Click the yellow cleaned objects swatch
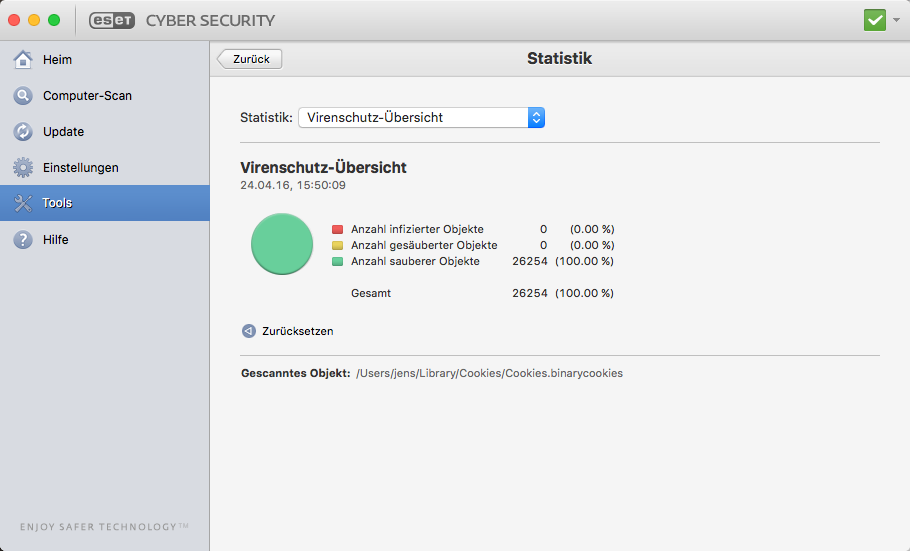Screen dimensions: 910x551 337,245
